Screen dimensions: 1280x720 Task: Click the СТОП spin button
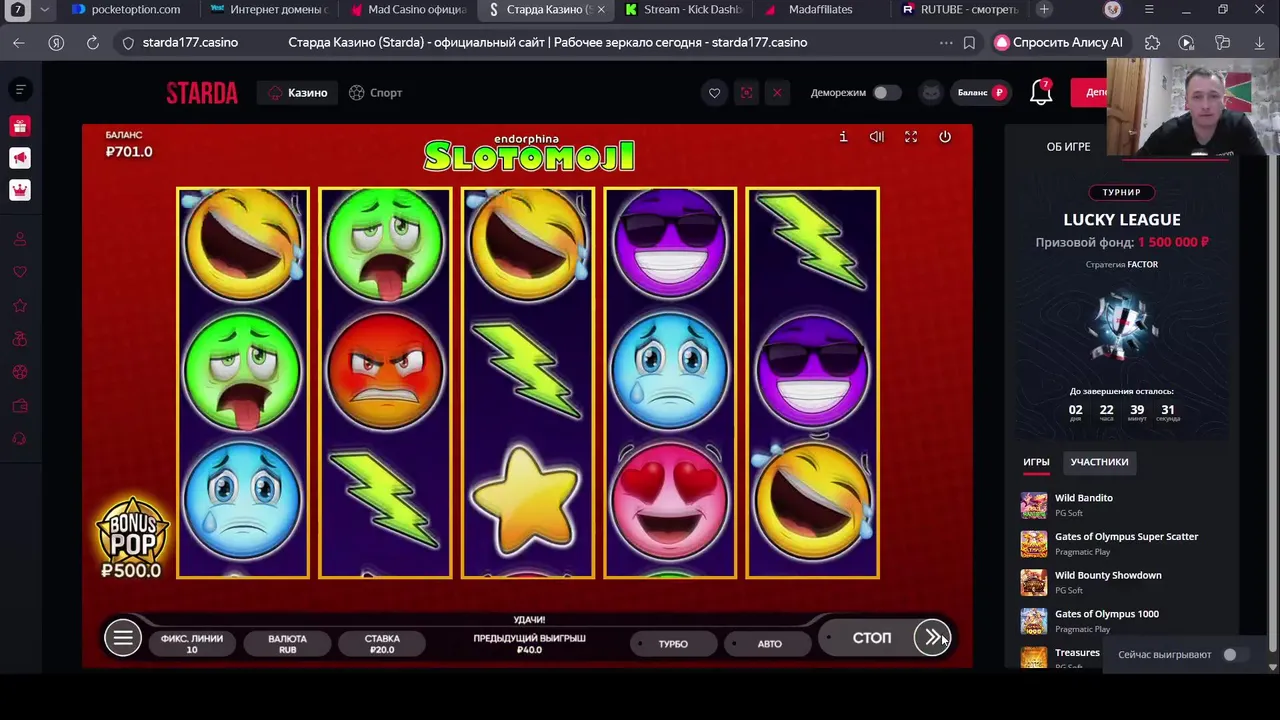click(872, 638)
